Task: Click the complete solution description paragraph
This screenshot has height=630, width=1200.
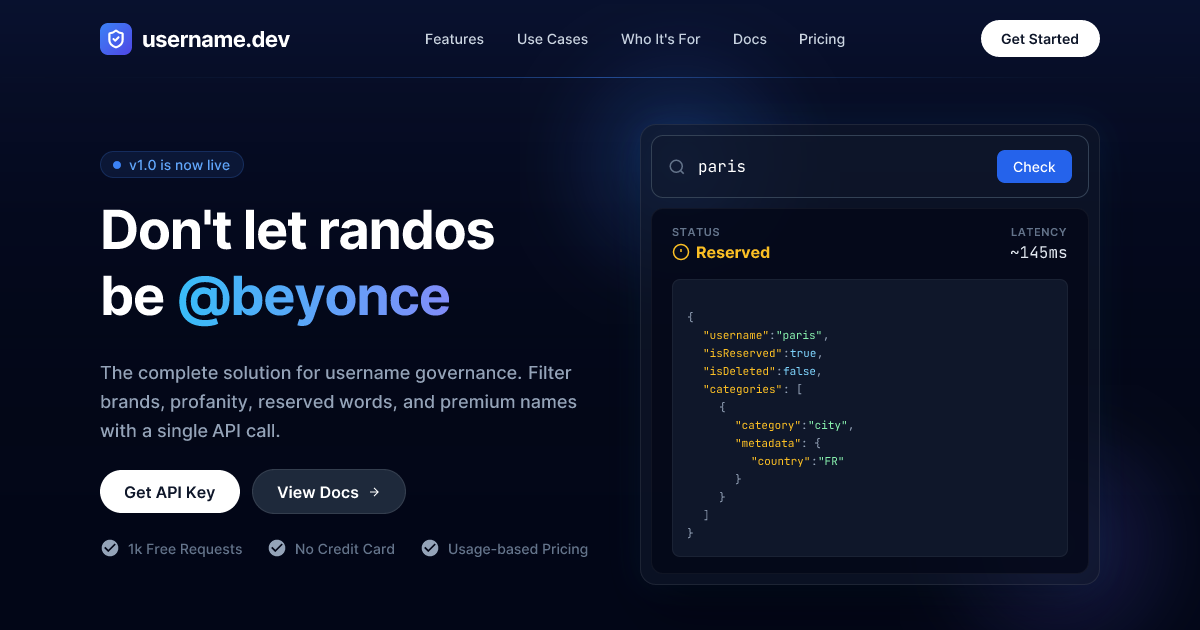Action: point(340,402)
